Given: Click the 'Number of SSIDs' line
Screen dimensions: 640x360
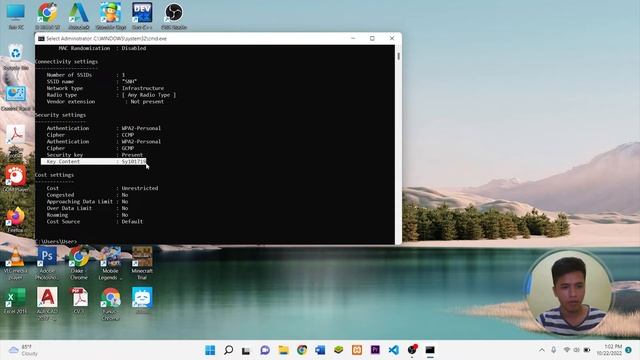Looking at the screenshot, I should pyautogui.click(x=86, y=75).
